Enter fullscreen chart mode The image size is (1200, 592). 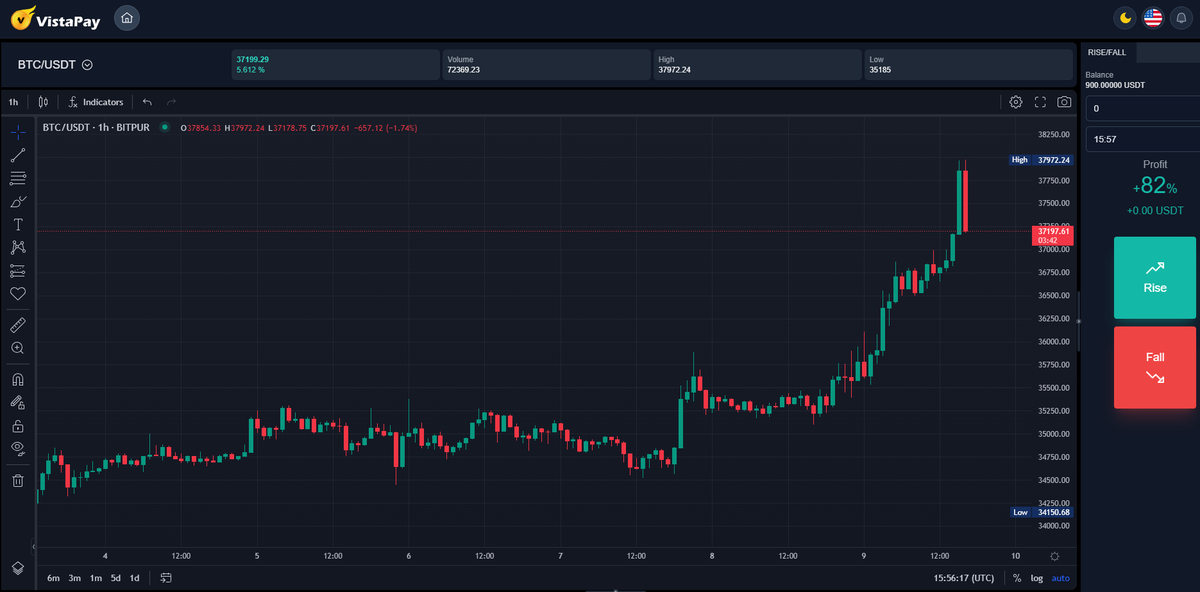coord(1040,102)
